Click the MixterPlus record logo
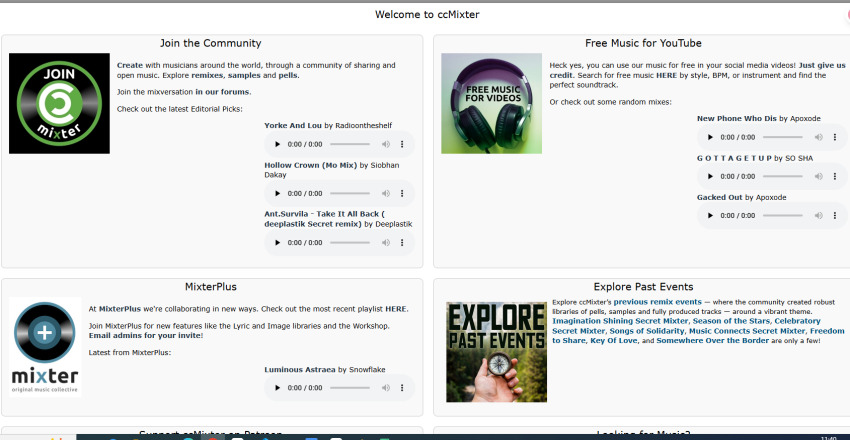 coord(45,347)
